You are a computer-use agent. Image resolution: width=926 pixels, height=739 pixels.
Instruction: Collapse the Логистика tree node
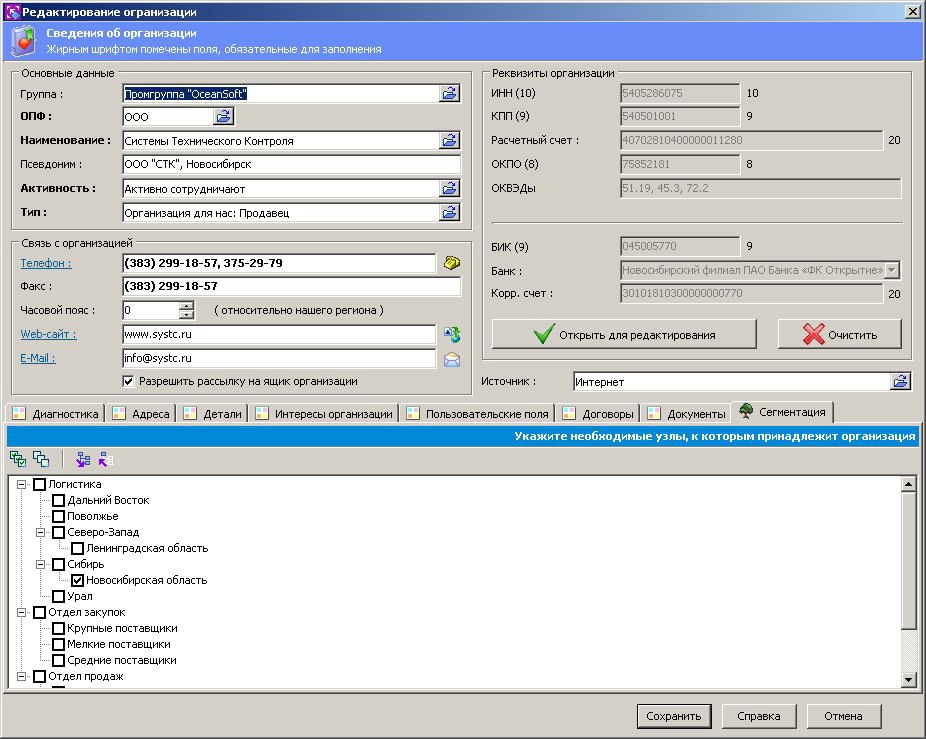pos(22,484)
